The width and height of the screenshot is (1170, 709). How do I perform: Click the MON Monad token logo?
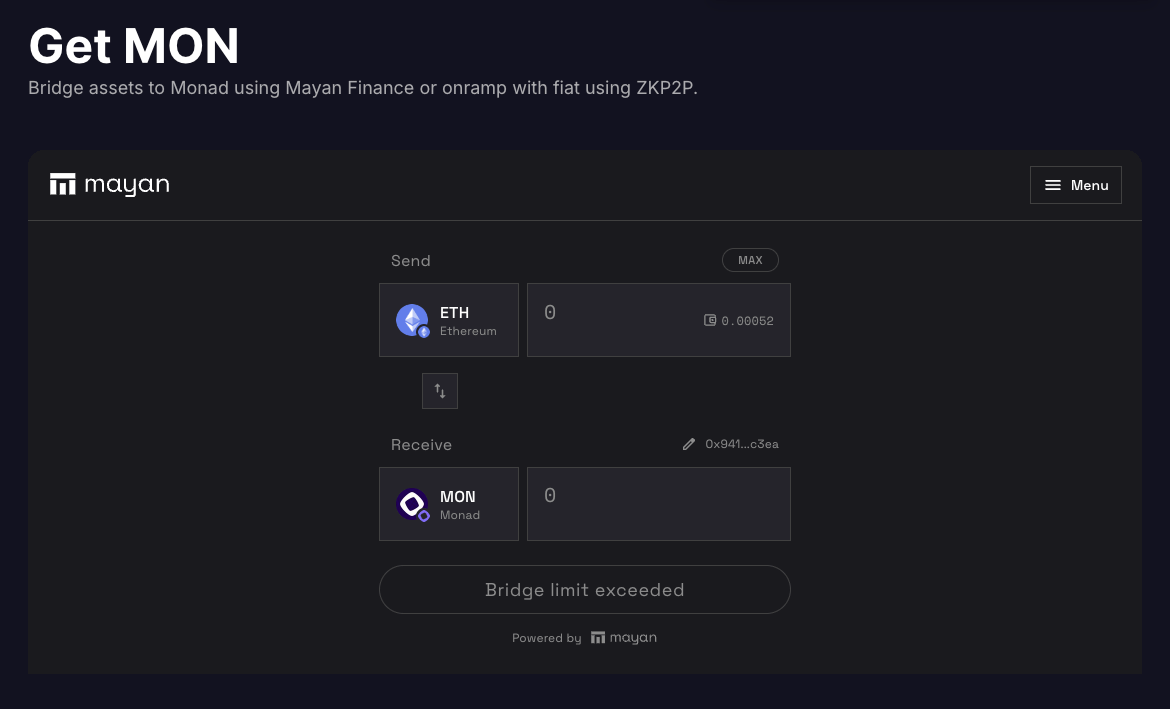pos(412,504)
